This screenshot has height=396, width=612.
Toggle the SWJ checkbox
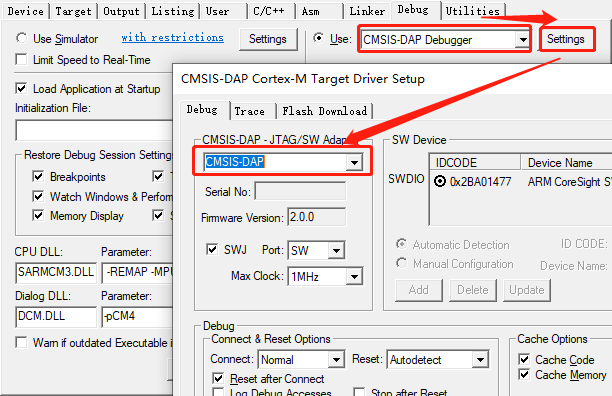212,249
